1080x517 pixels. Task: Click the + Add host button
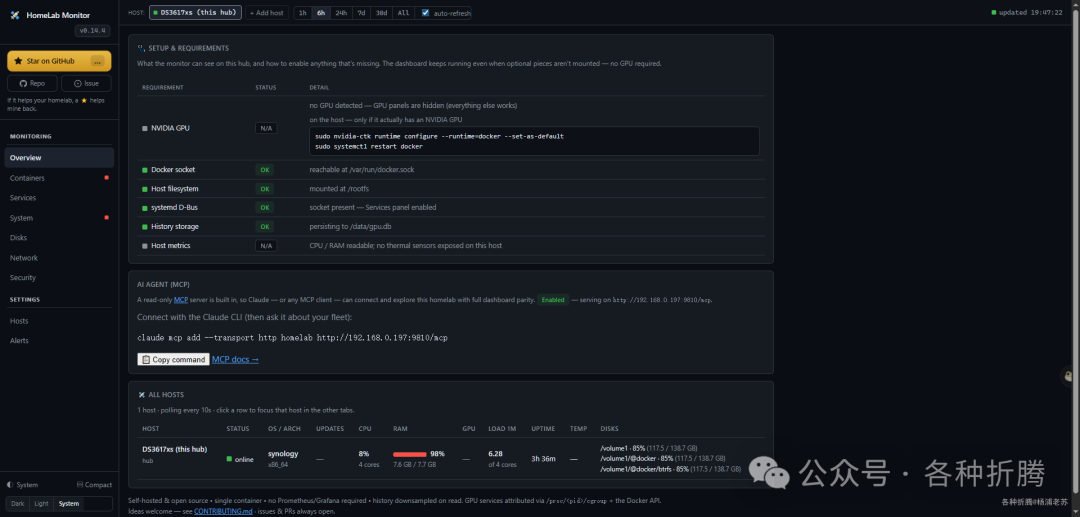point(266,12)
